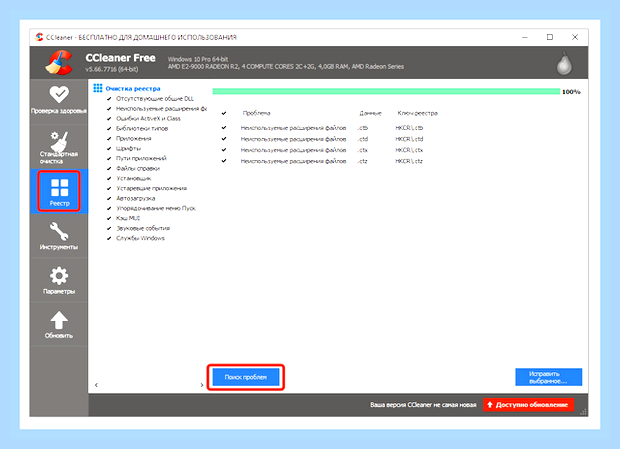The height and width of the screenshot is (449, 620).
Task: Toggle Упорядочивание меню Пуск checkbox
Action: (109, 208)
